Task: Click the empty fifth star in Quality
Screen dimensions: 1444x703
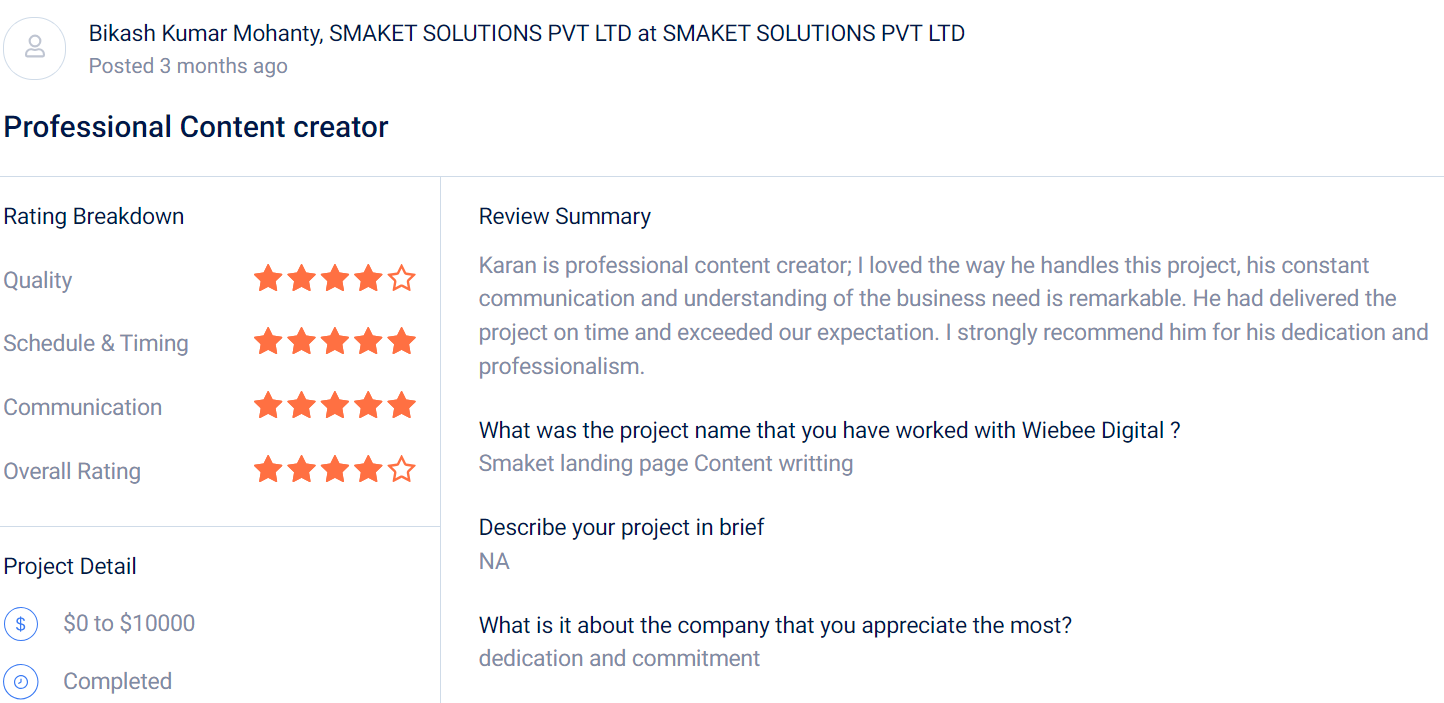Action: [402, 278]
